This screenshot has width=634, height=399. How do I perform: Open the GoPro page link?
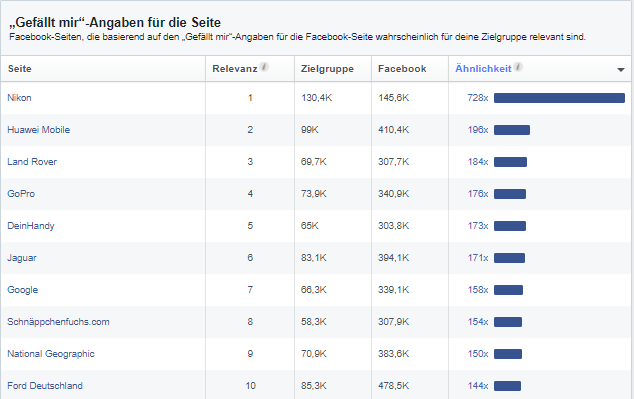click(x=21, y=194)
